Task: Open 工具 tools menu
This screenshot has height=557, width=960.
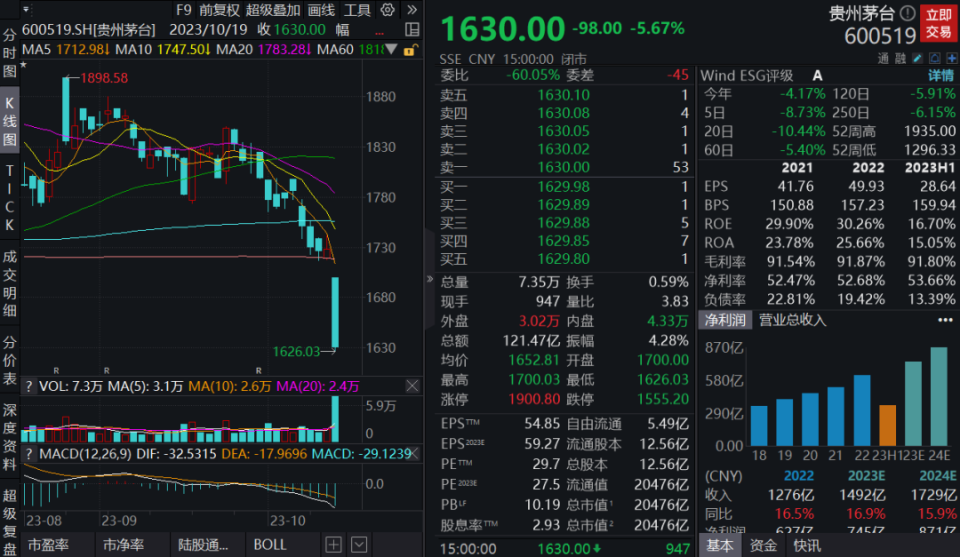Action: coord(357,10)
